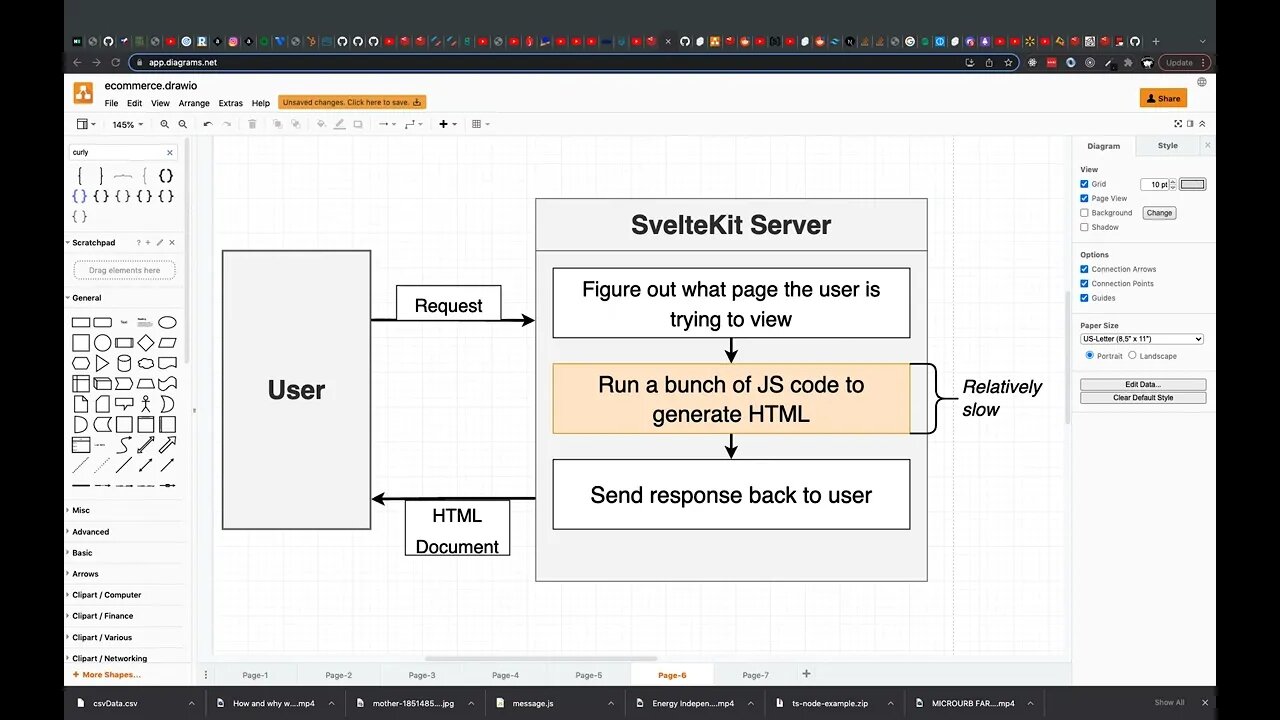Toggle the Guides checkbox
Viewport: 1280px width, 720px height.
1085,298
